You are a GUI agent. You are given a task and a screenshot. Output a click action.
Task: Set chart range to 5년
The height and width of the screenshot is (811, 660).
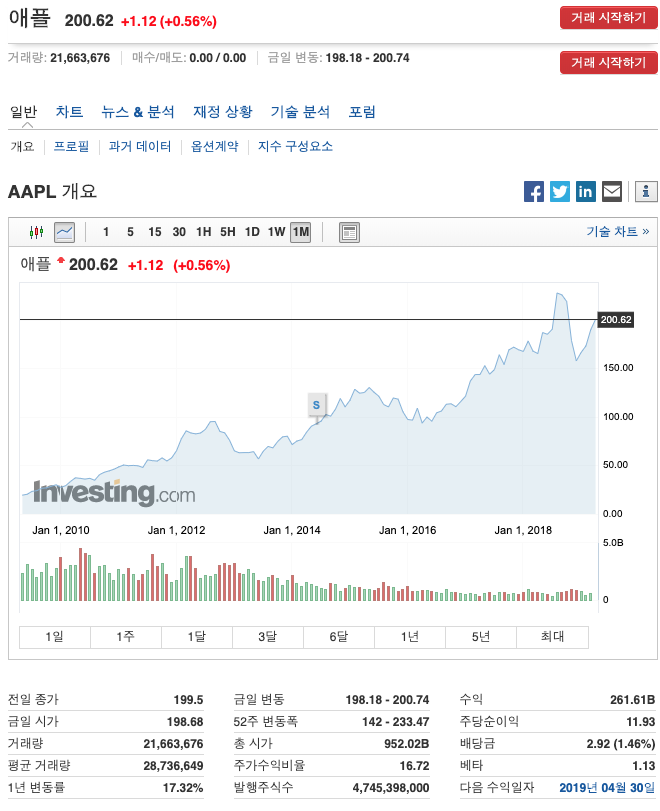[x=481, y=637]
